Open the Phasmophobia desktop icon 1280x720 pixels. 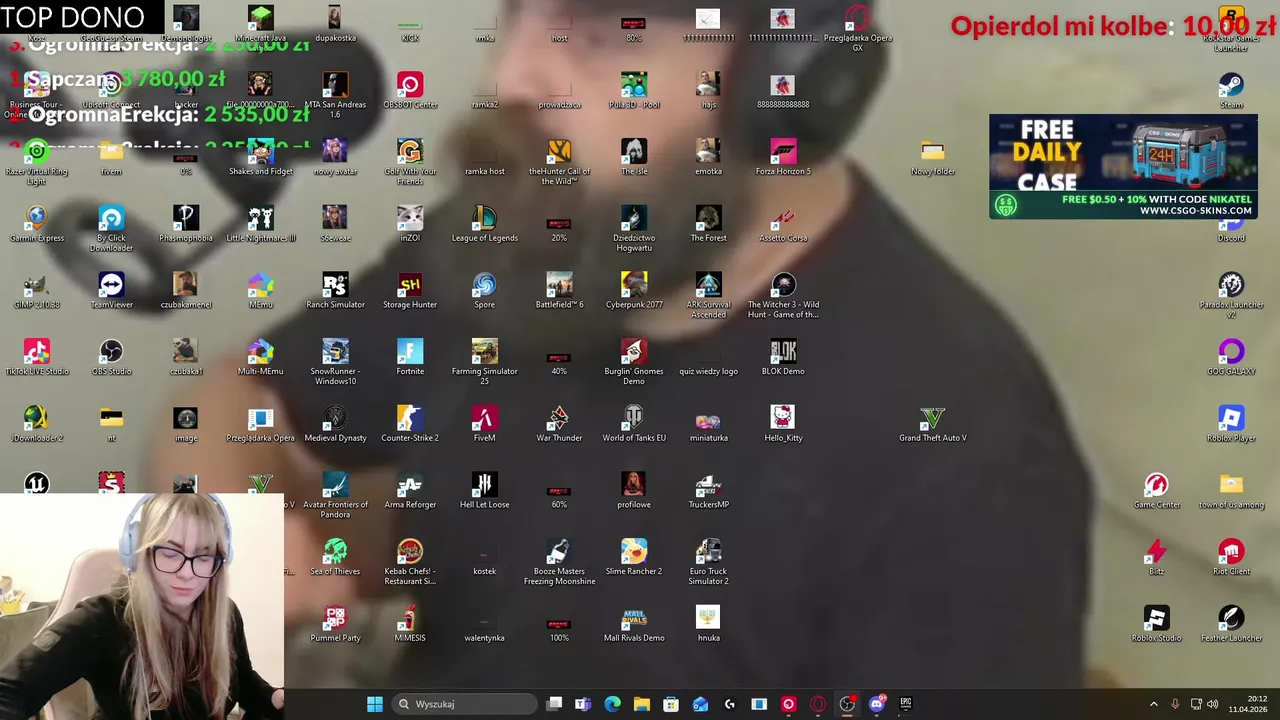point(186,224)
